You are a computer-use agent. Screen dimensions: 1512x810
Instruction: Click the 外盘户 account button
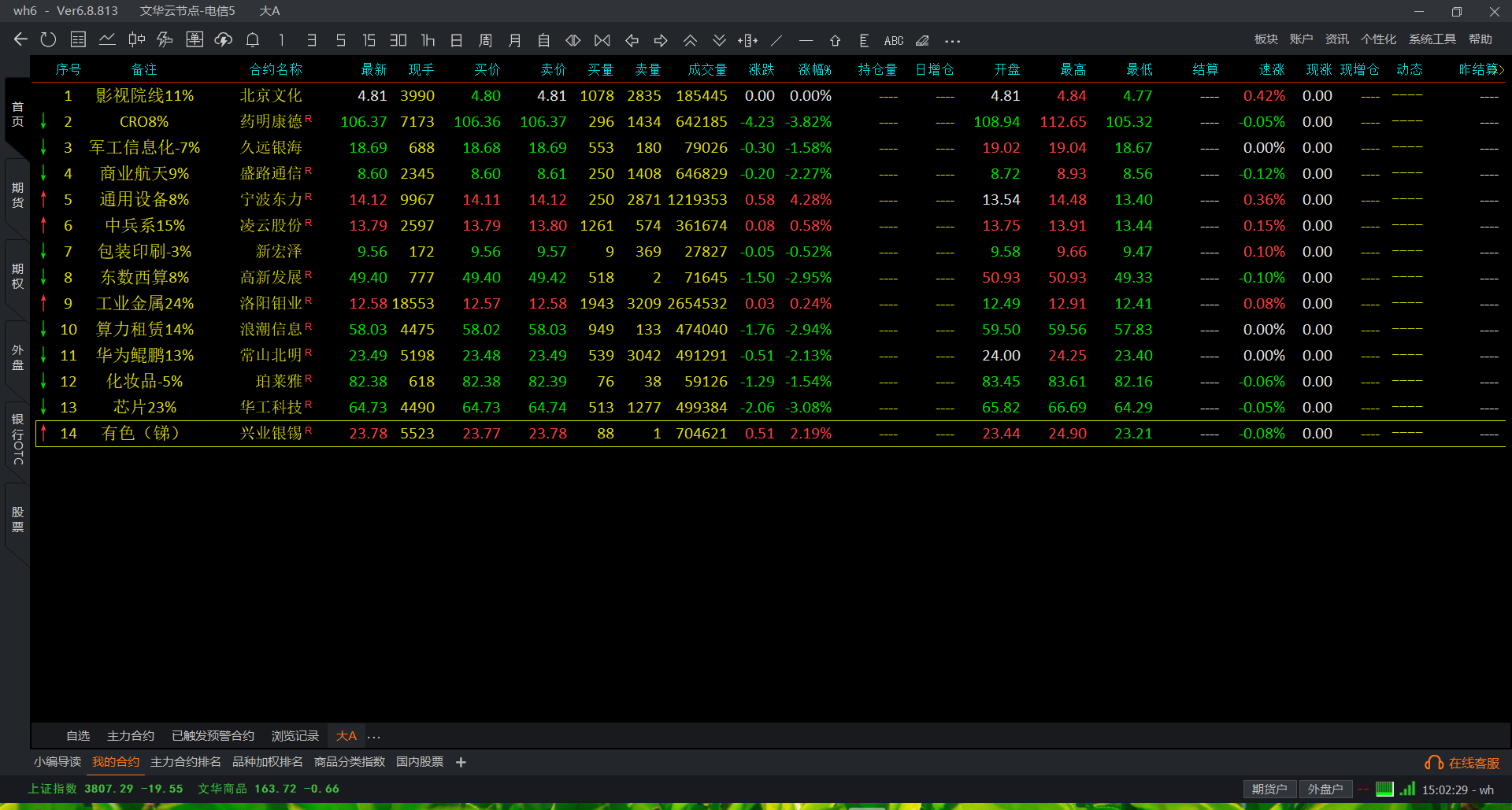pyautogui.click(x=1325, y=789)
